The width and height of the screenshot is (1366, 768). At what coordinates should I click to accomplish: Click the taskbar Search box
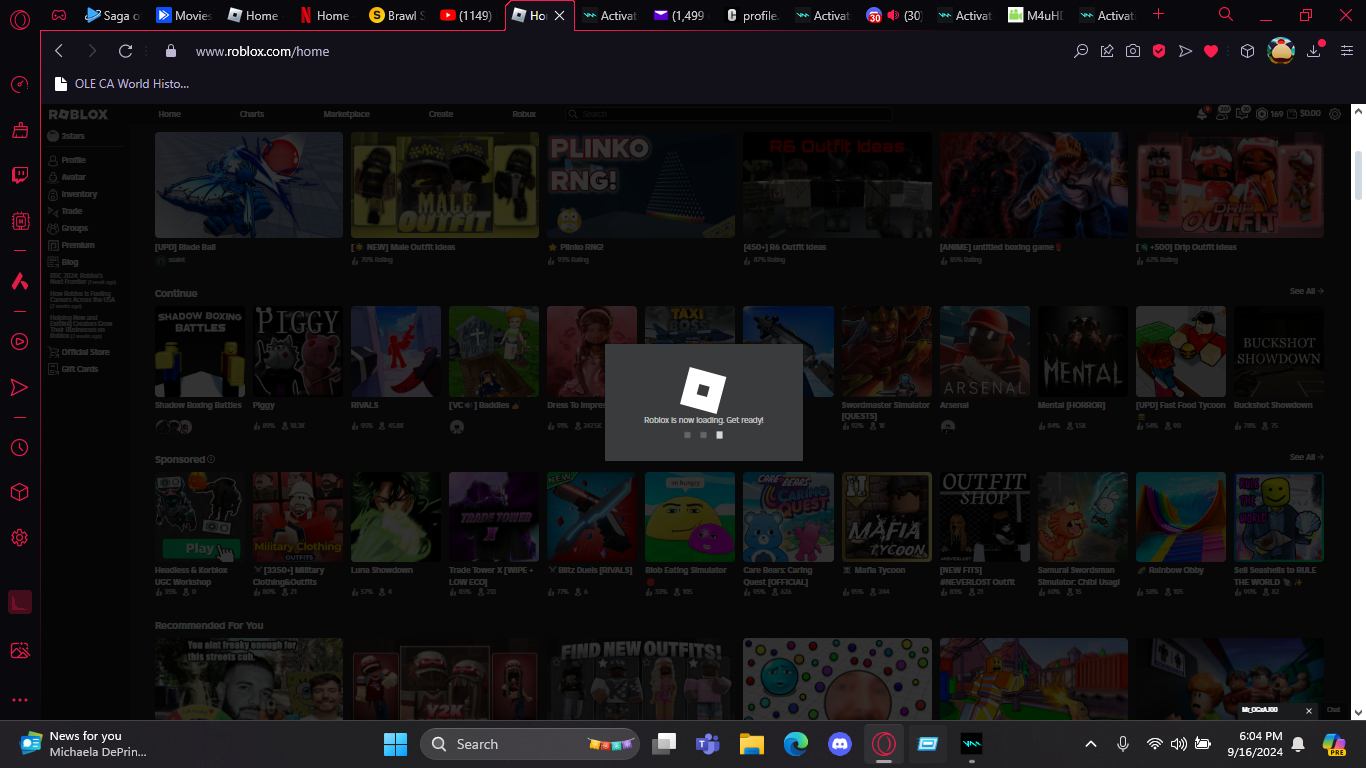[531, 744]
